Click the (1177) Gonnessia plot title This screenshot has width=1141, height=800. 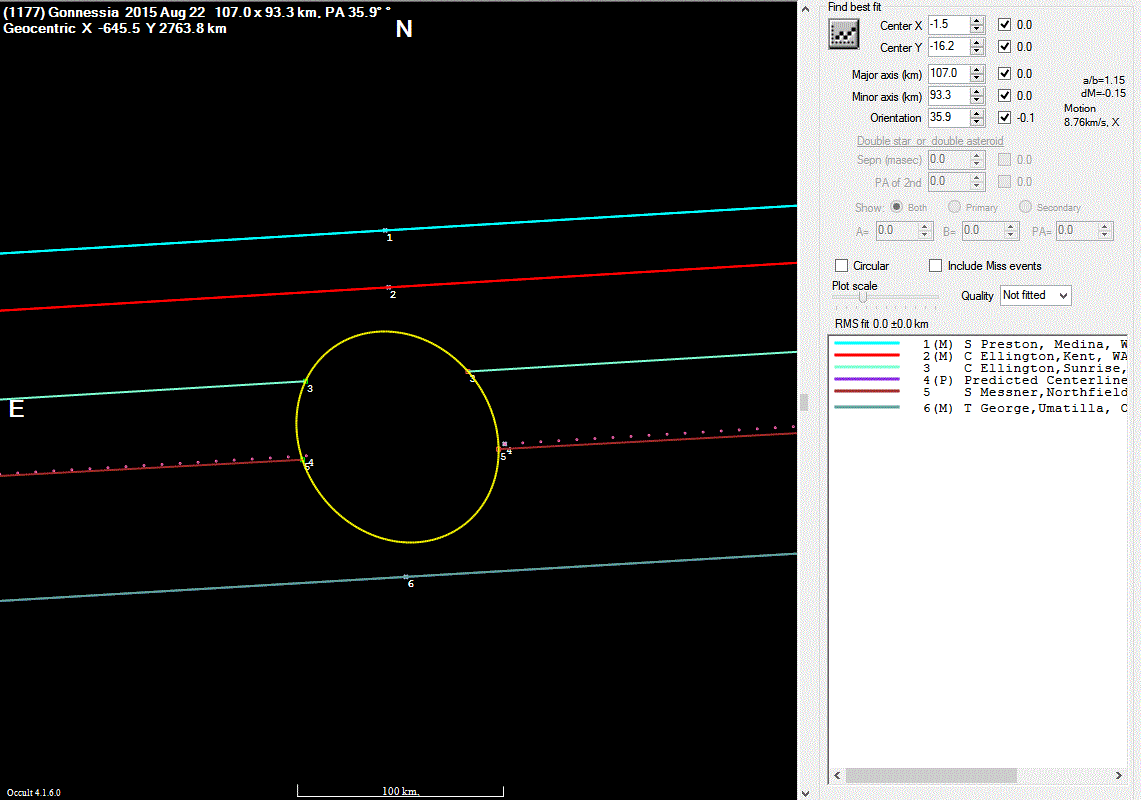pos(196,12)
